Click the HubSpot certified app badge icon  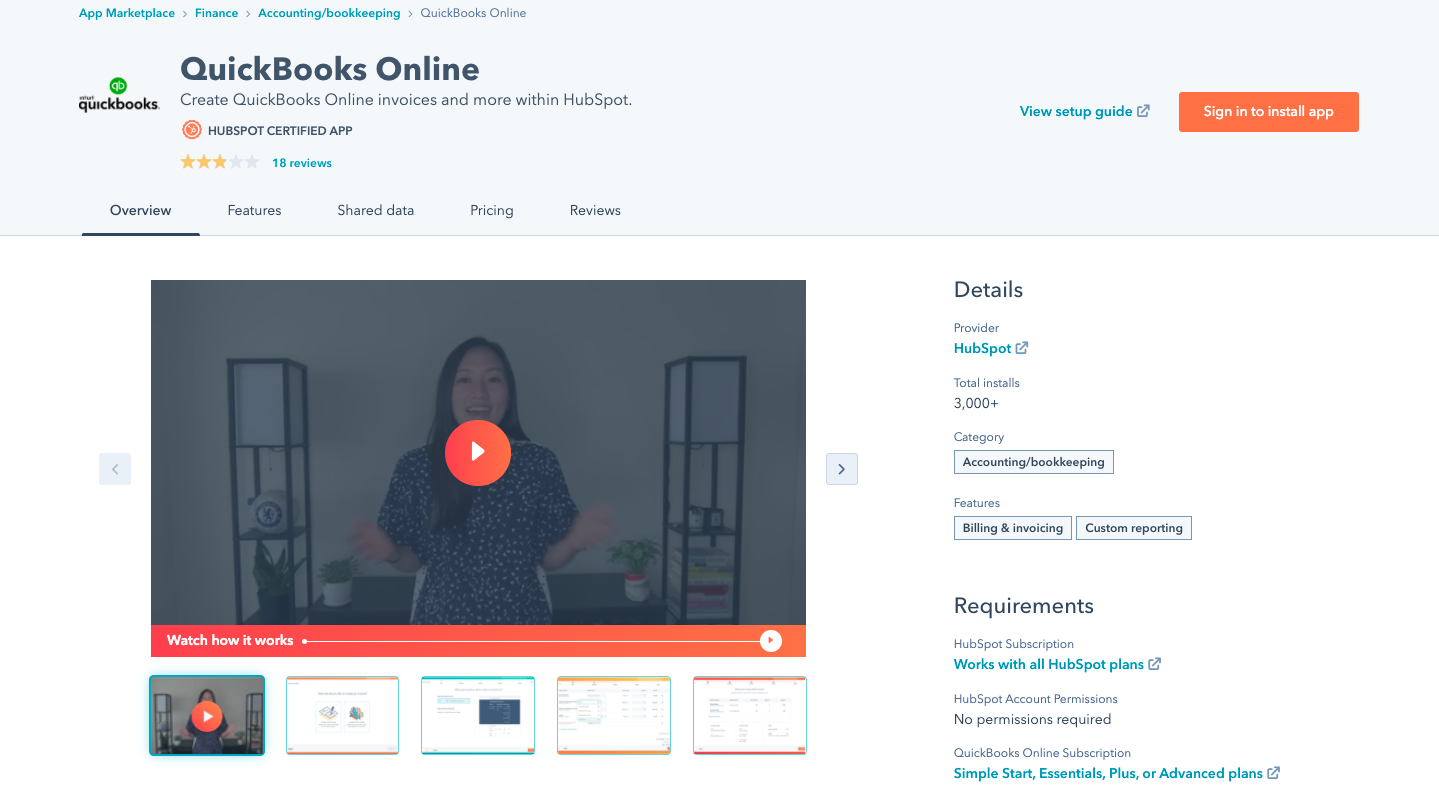coord(192,130)
